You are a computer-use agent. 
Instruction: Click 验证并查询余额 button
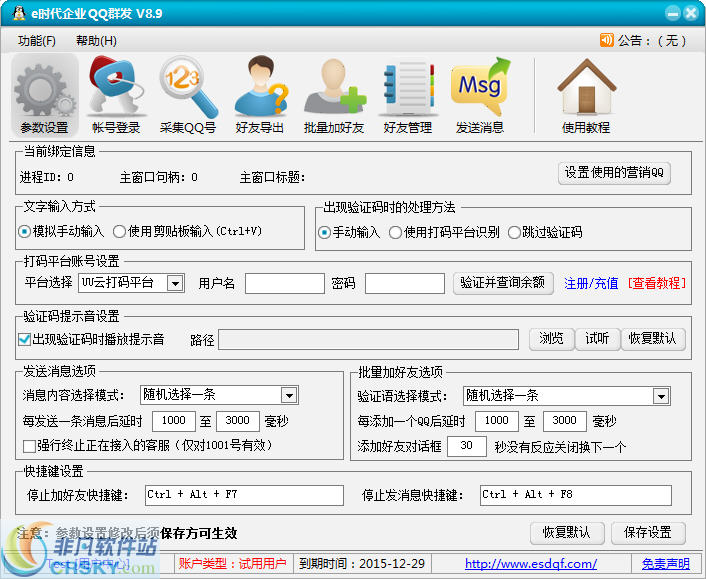click(x=503, y=283)
